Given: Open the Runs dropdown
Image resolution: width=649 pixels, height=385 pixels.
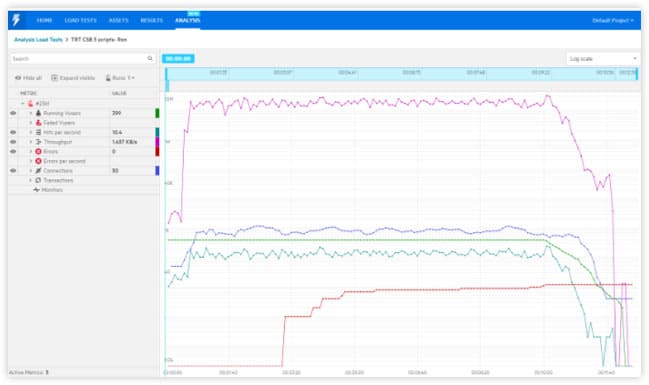Looking at the screenshot, I should tap(120, 78).
